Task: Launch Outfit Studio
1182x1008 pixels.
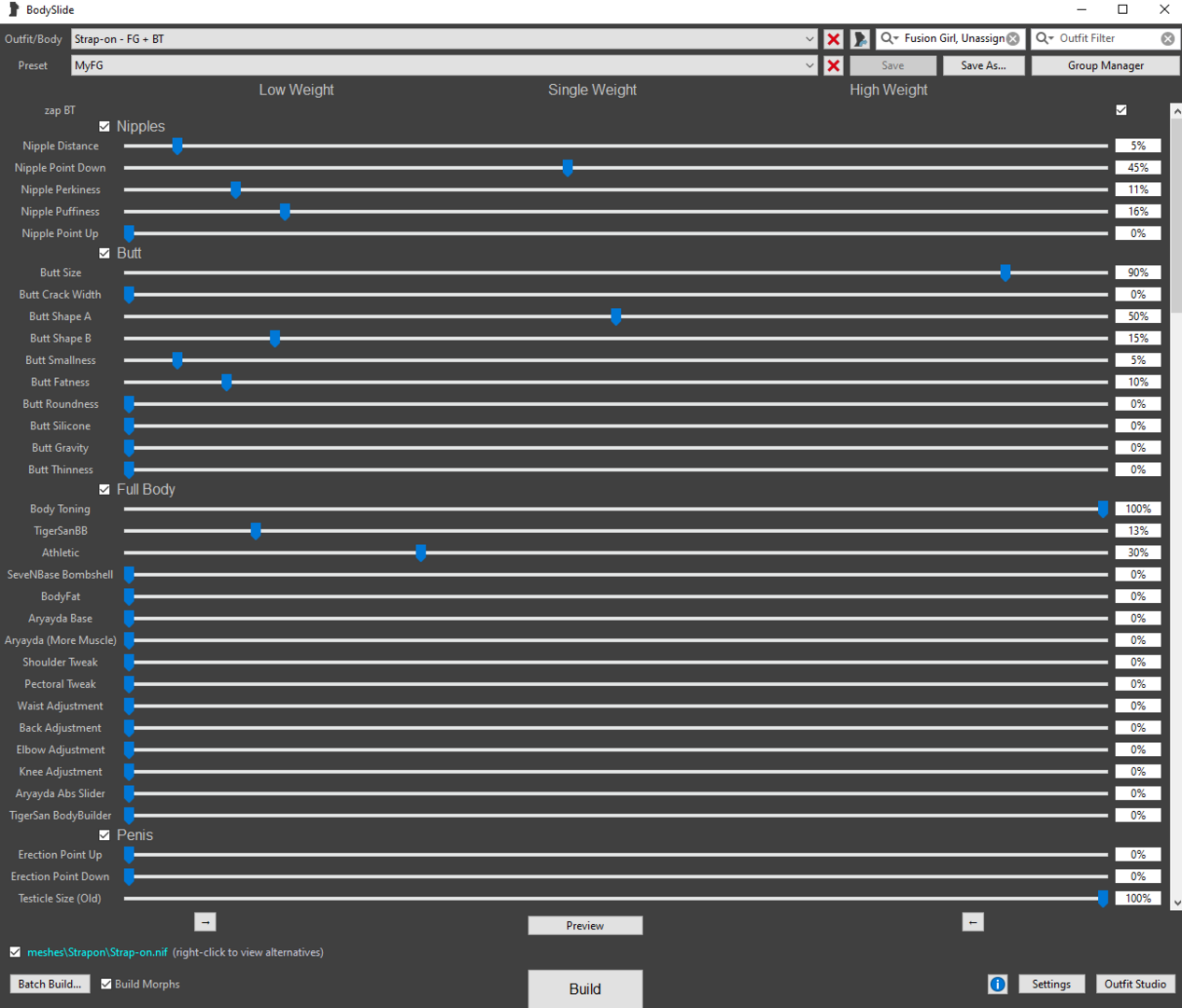Action: [x=1135, y=984]
